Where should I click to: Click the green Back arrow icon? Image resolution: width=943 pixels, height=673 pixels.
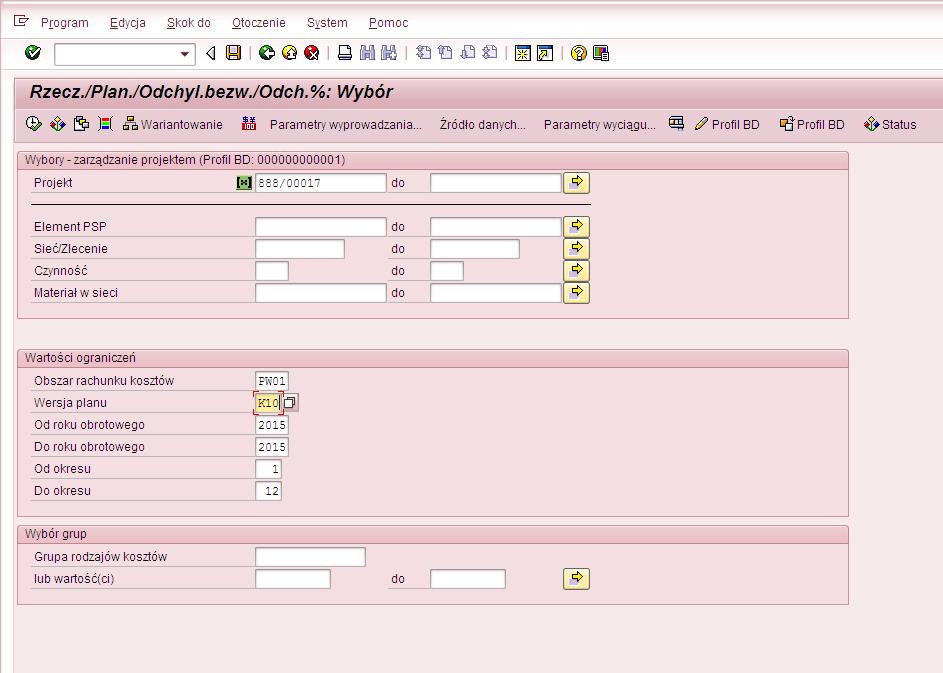click(266, 53)
